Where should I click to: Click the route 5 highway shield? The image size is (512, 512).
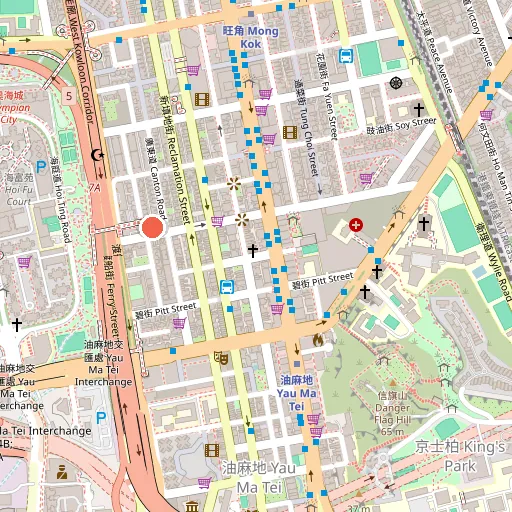coord(69,96)
